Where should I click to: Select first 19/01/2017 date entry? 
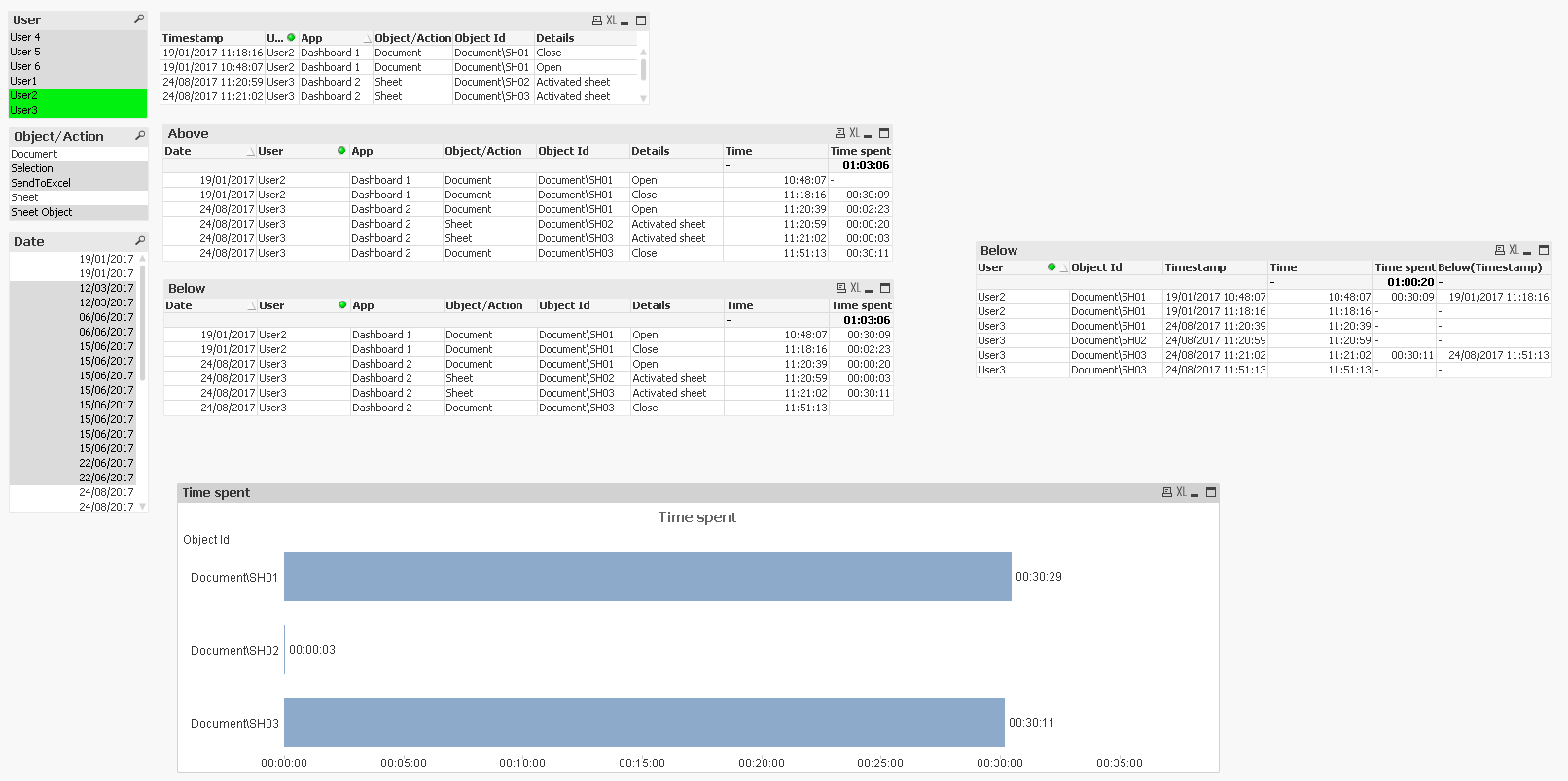point(73,259)
